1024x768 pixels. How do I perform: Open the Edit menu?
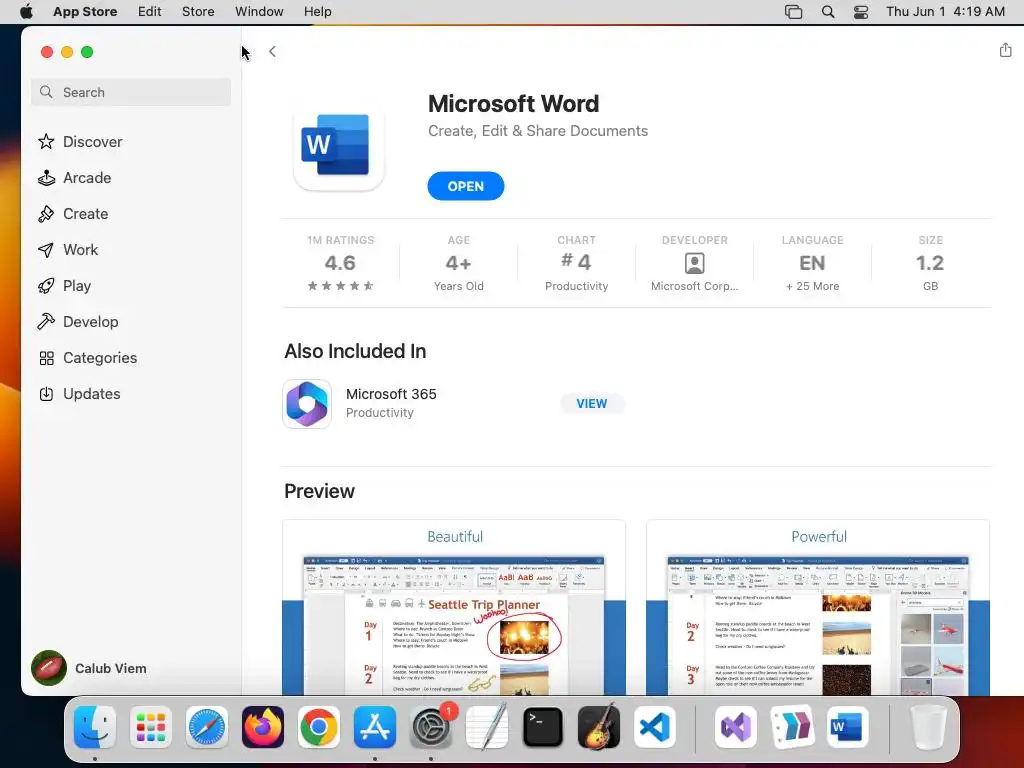150,12
